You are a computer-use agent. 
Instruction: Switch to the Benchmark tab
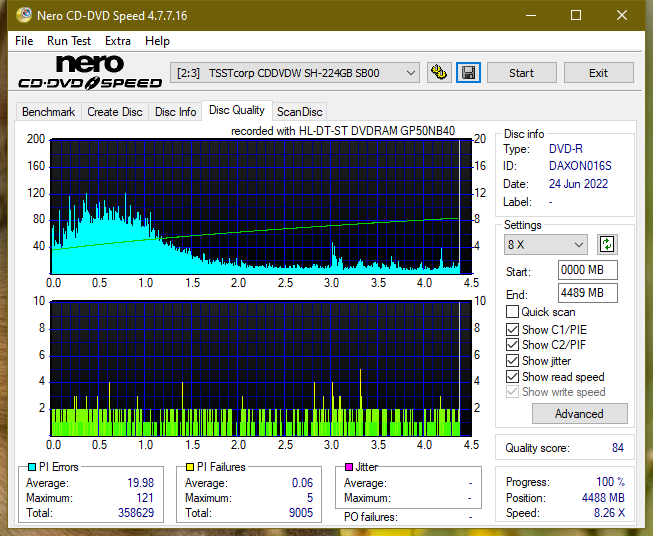click(x=49, y=112)
